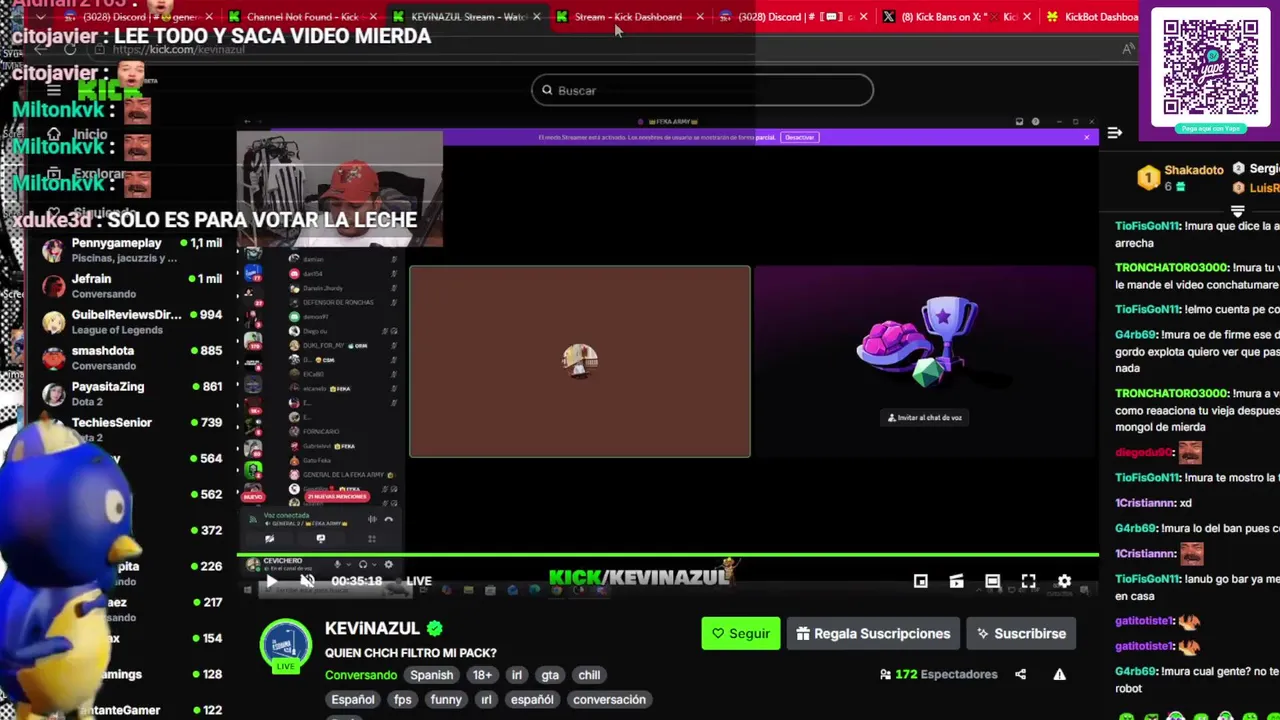This screenshot has height=720, width=1280.
Task: Click Desactivar in streamer mode banner
Action: pyautogui.click(x=799, y=137)
